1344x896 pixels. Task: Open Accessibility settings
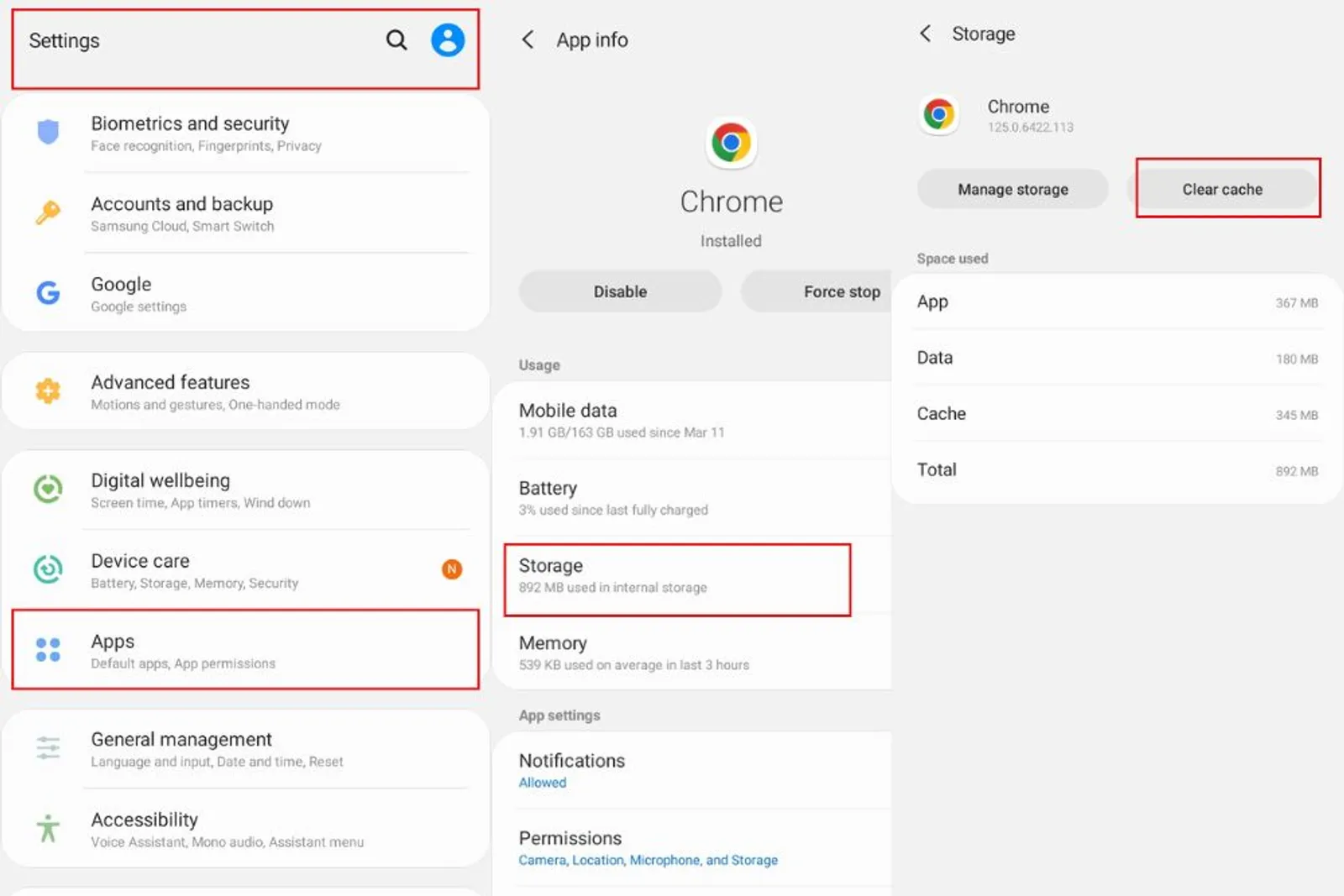tap(245, 829)
